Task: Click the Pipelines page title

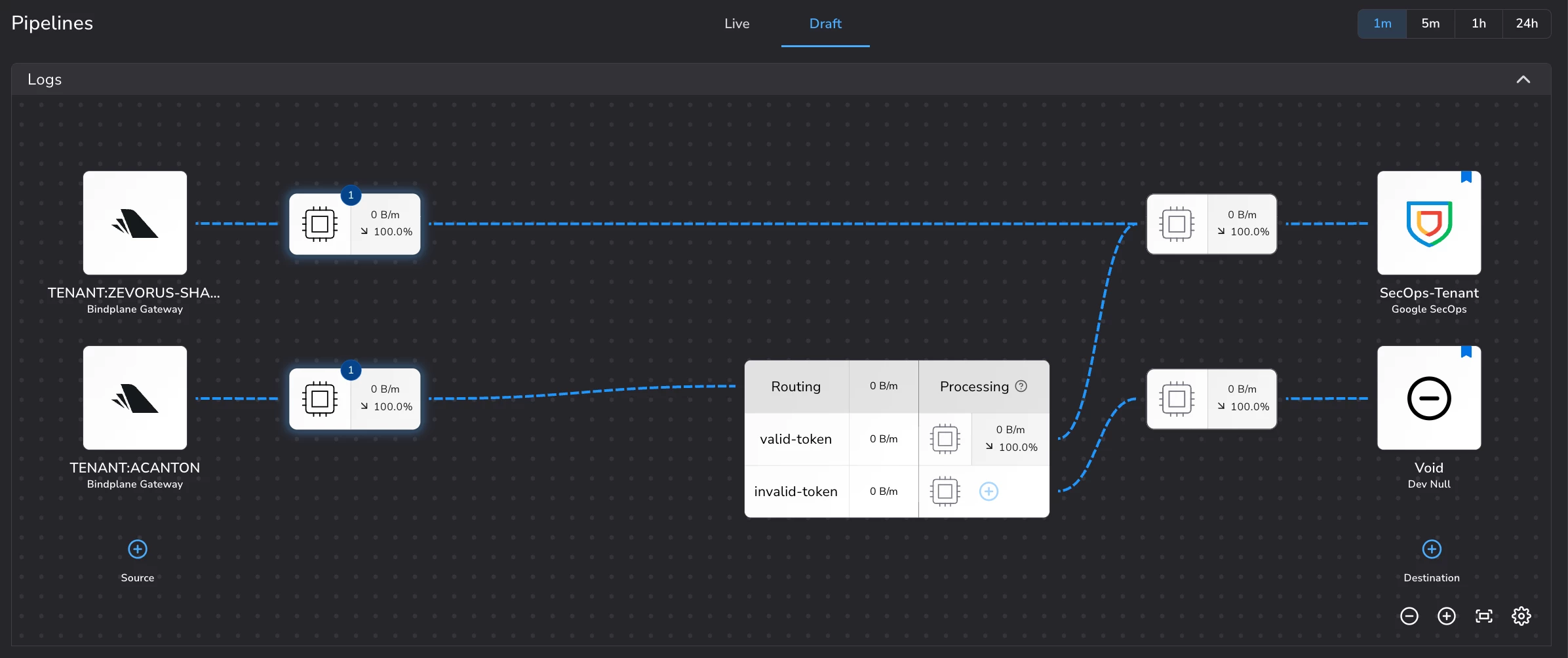Action: [x=52, y=23]
